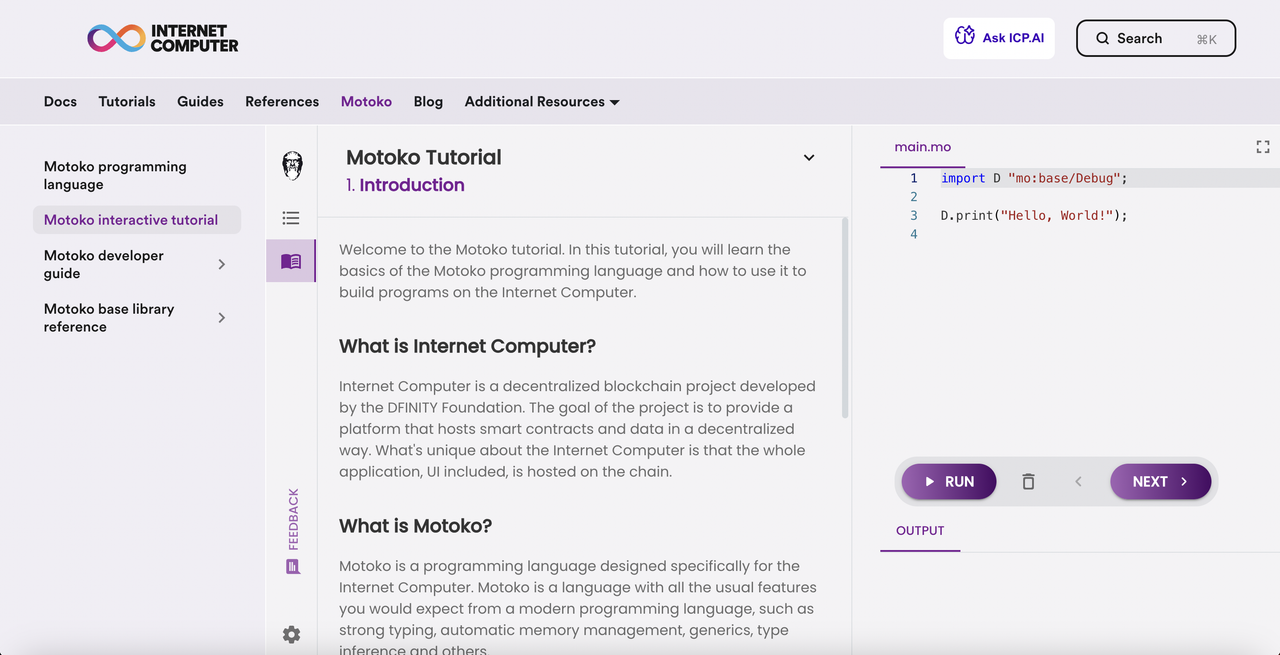Open the Tutorials menu item

pos(127,101)
